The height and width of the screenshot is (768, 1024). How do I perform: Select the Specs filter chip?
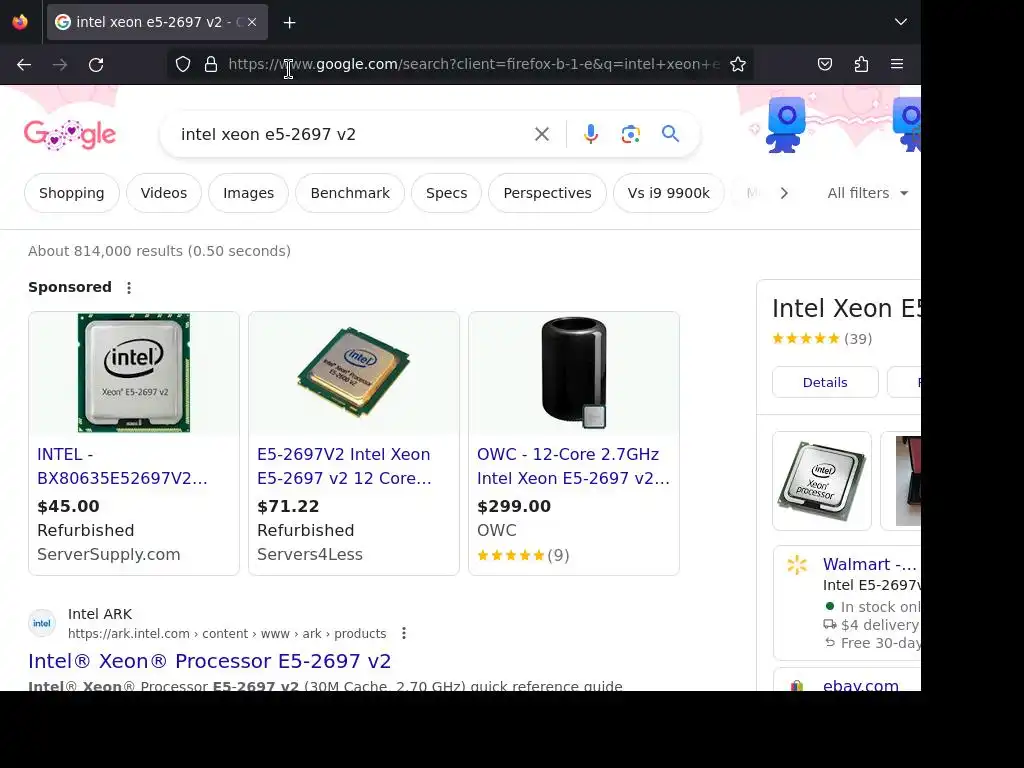(447, 193)
